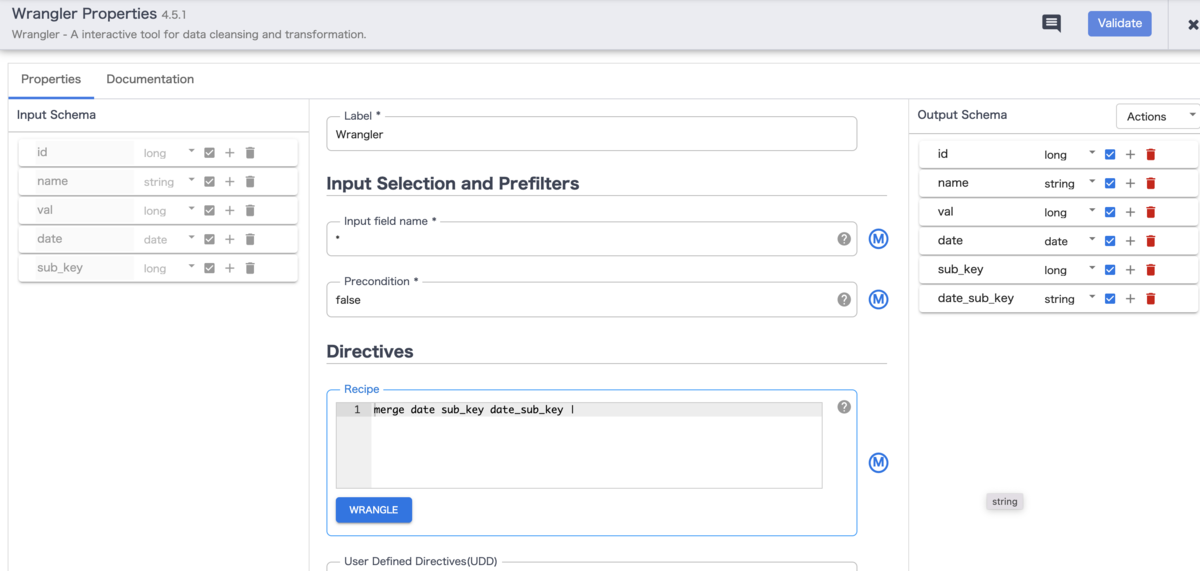Viewport: 1200px width, 571px height.
Task: Open the Actions dropdown in Output Schema
Action: click(1157, 116)
